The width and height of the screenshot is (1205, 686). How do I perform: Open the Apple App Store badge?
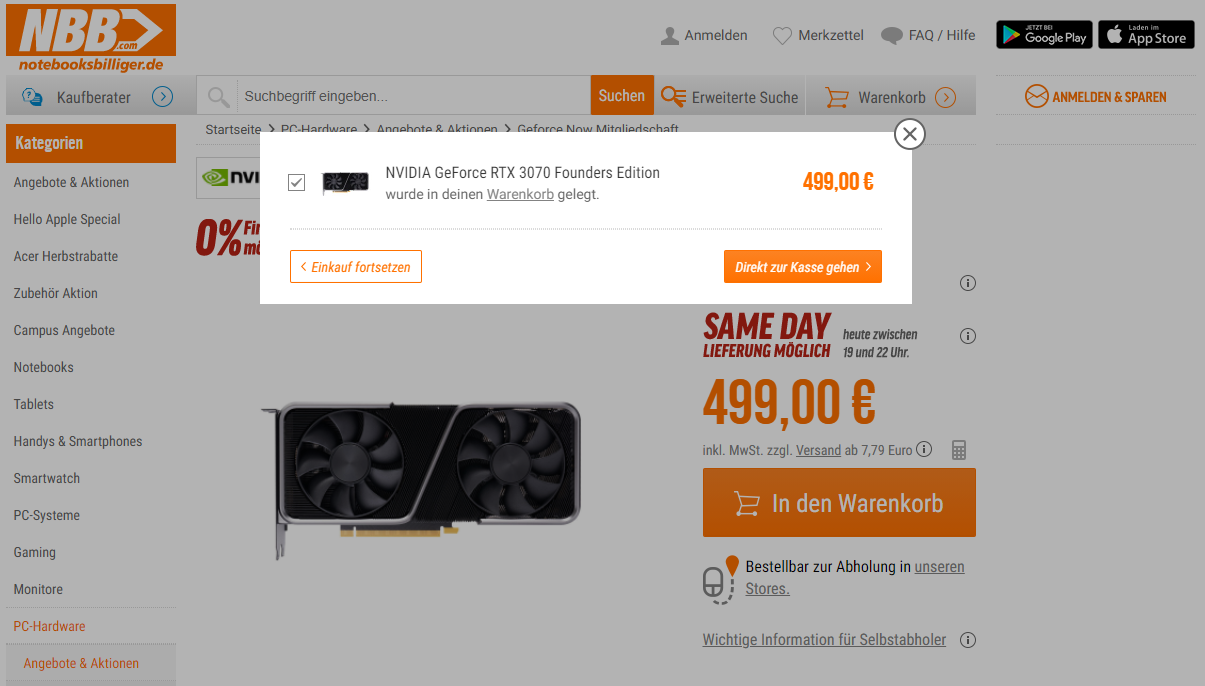click(x=1146, y=34)
